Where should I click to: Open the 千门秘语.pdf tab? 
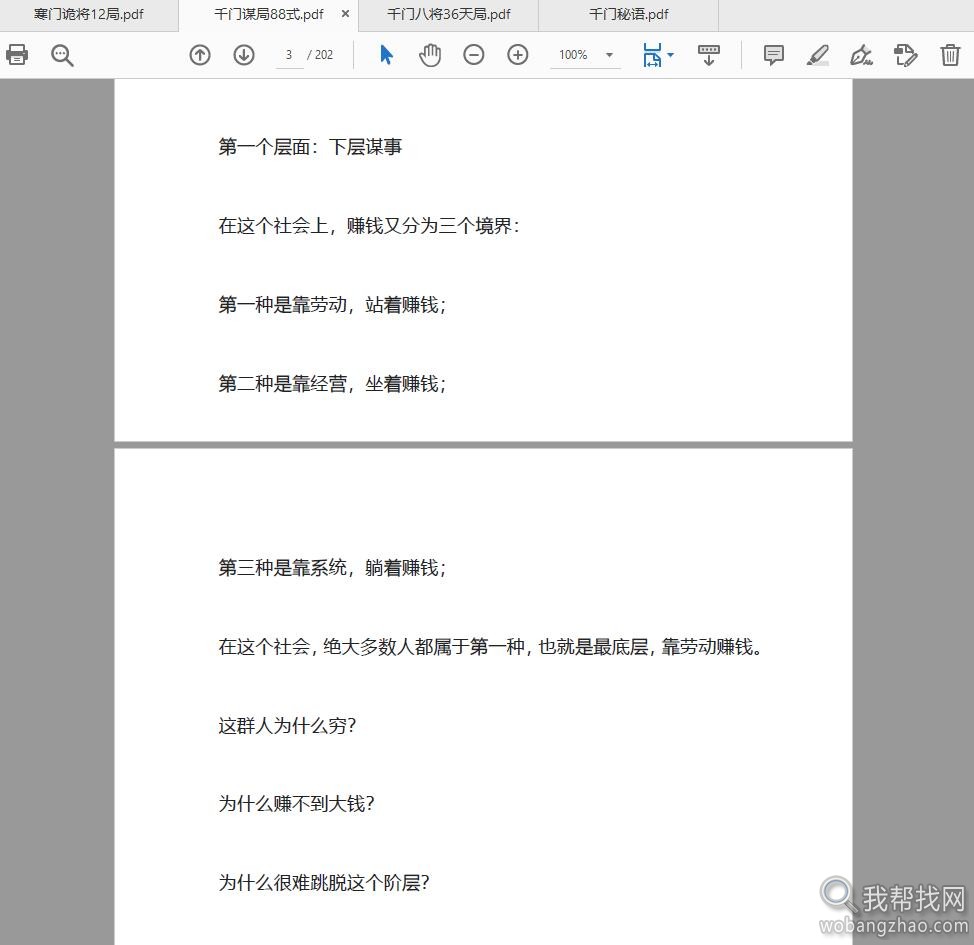coord(629,15)
